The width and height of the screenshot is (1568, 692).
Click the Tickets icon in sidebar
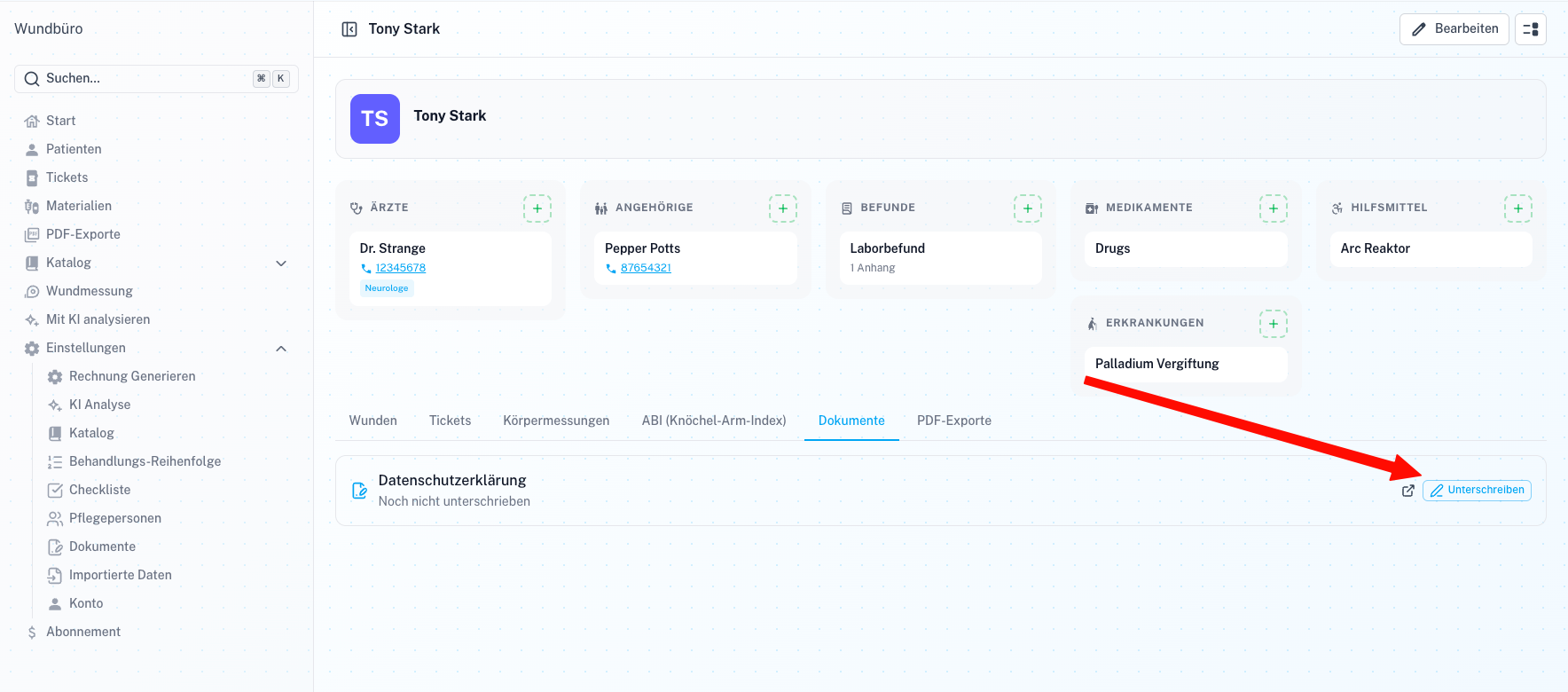coord(32,178)
